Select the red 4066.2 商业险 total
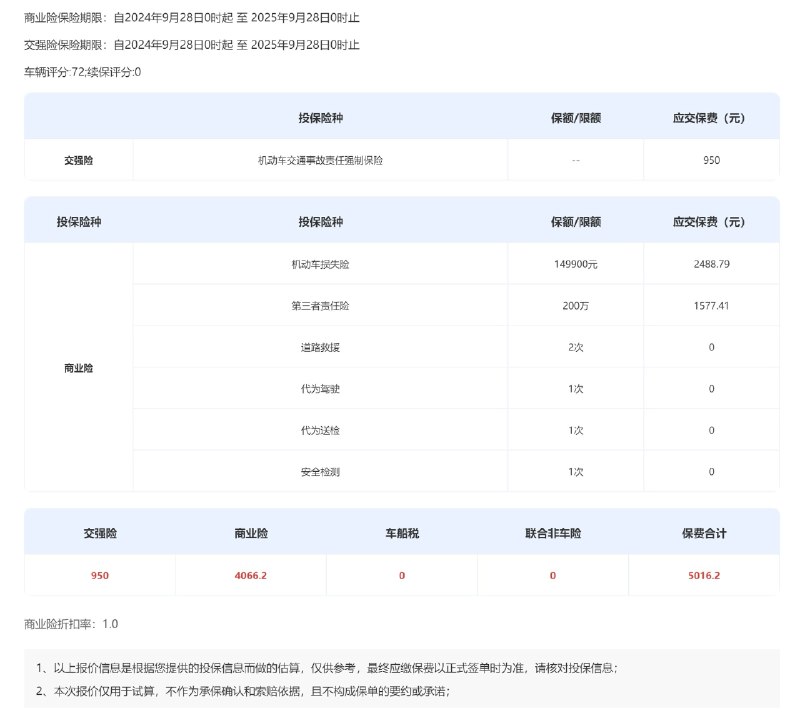The image size is (800, 723). [x=251, y=576]
